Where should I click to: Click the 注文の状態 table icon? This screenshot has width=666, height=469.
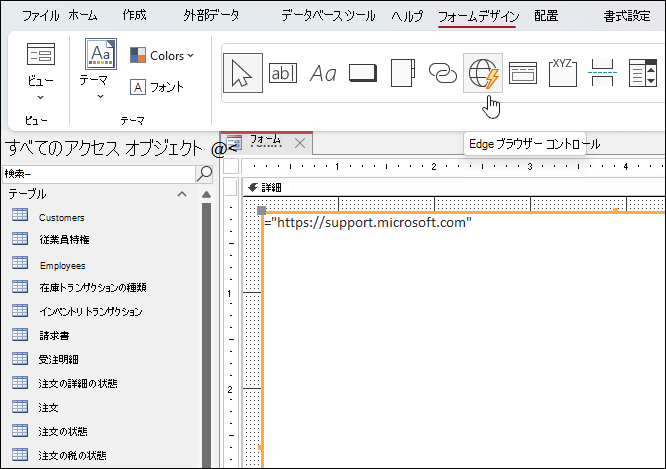(x=20, y=430)
